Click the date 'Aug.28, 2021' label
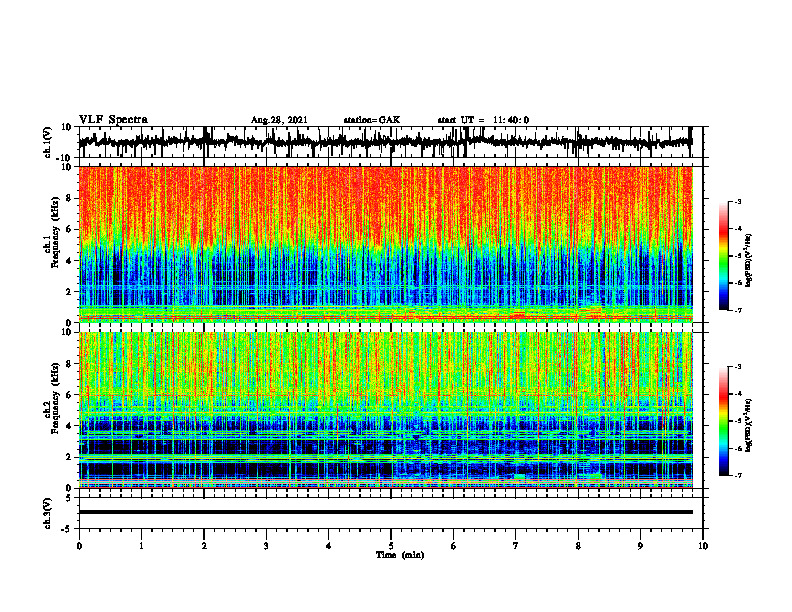 (x=279, y=120)
